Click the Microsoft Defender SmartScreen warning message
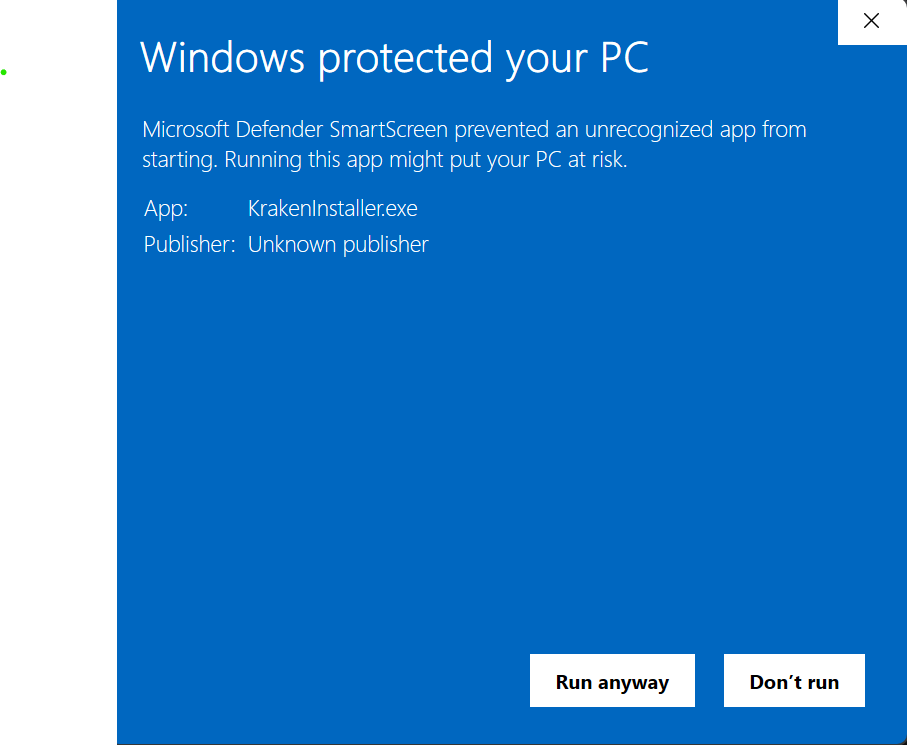 474,144
